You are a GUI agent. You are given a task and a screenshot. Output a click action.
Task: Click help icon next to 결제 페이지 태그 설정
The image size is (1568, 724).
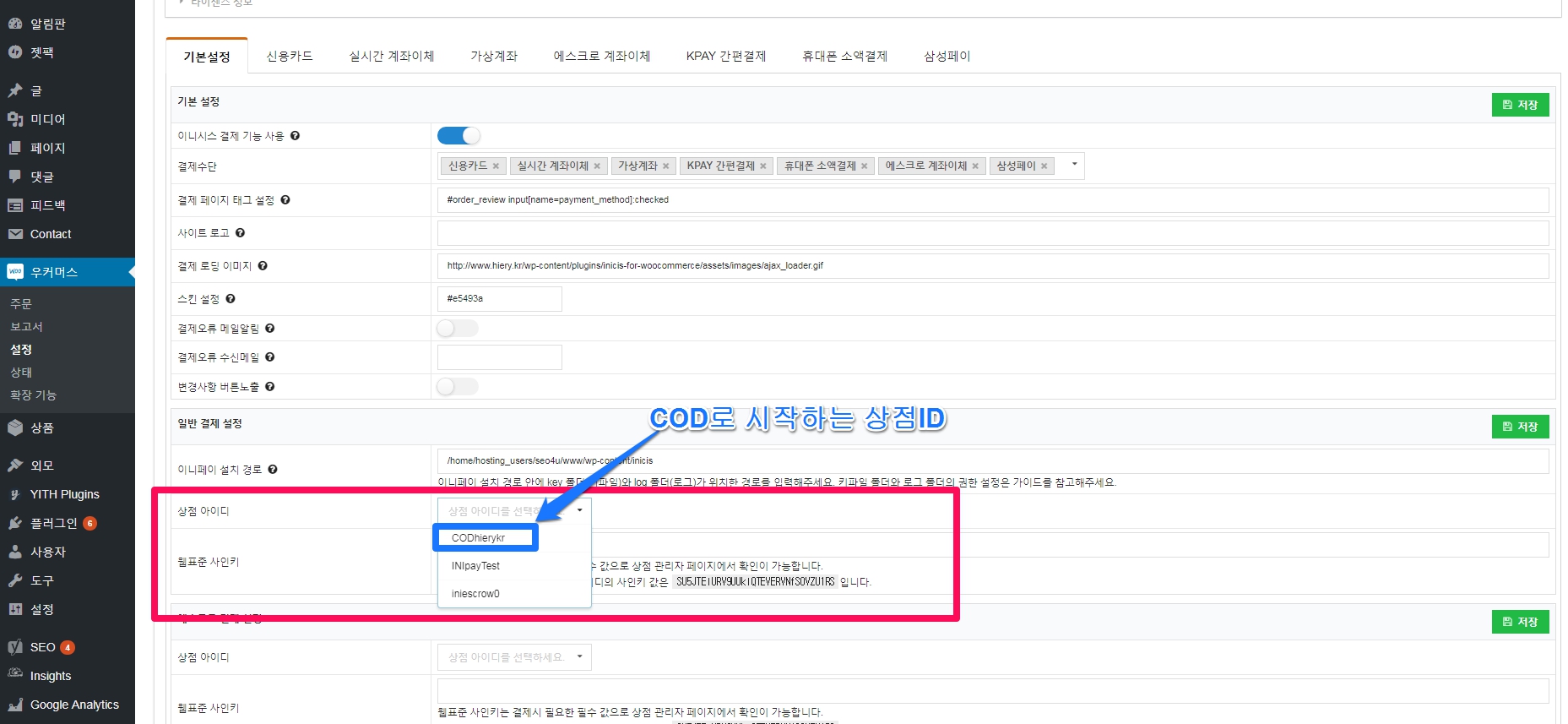coord(285,200)
